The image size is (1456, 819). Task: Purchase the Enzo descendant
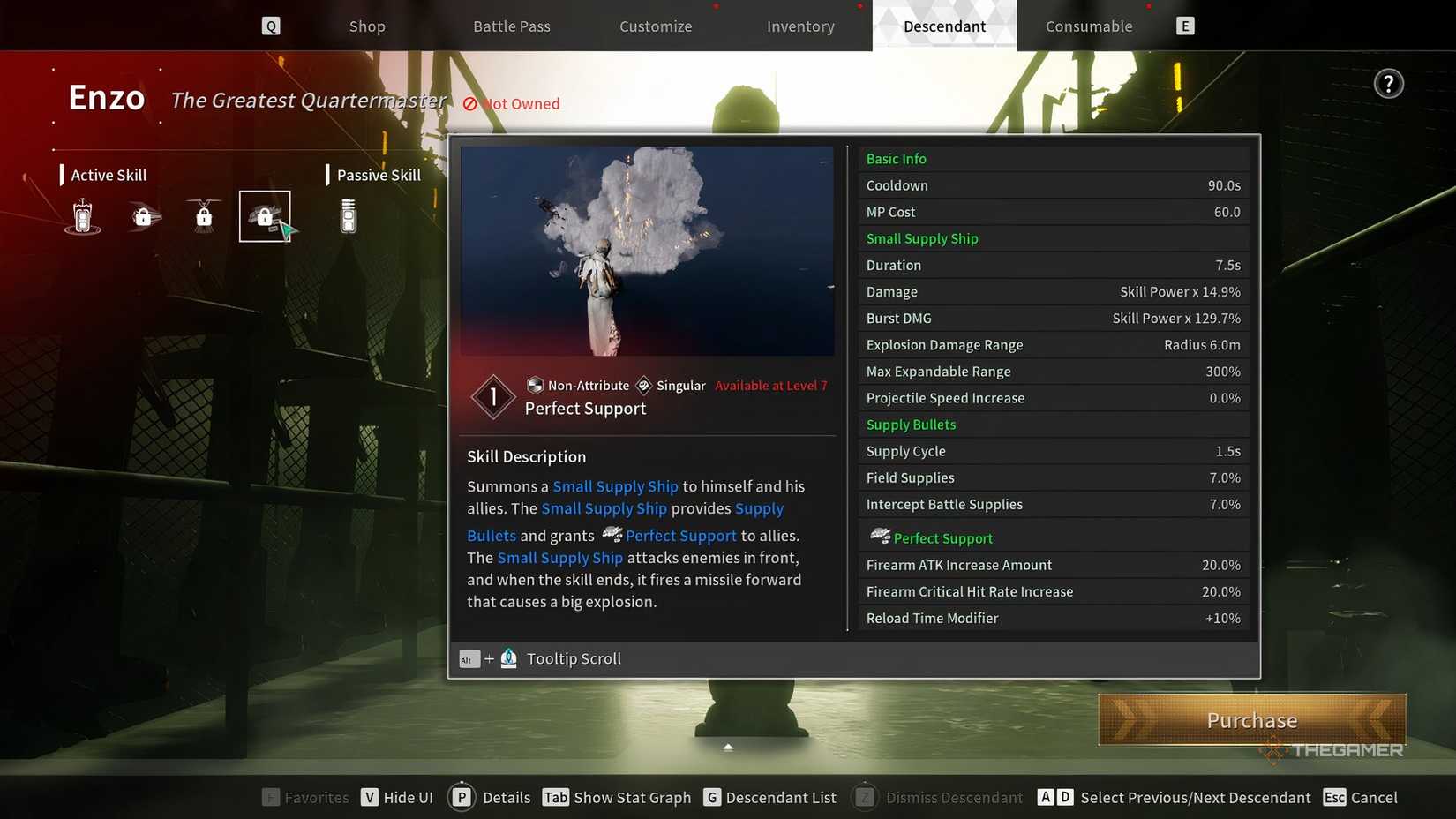pos(1251,720)
